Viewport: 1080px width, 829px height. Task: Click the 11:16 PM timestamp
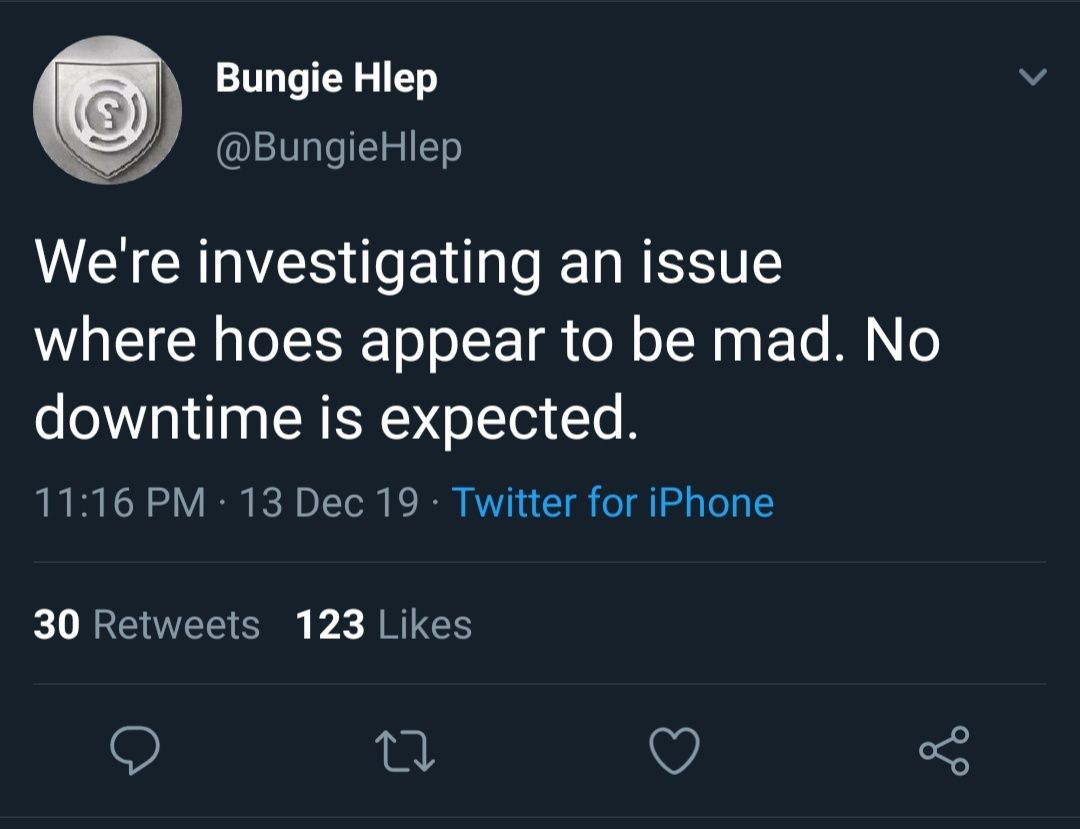(120, 502)
